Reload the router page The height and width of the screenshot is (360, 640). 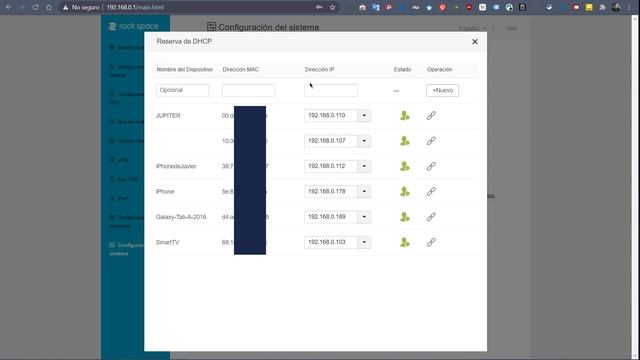pyautogui.click(x=36, y=7)
